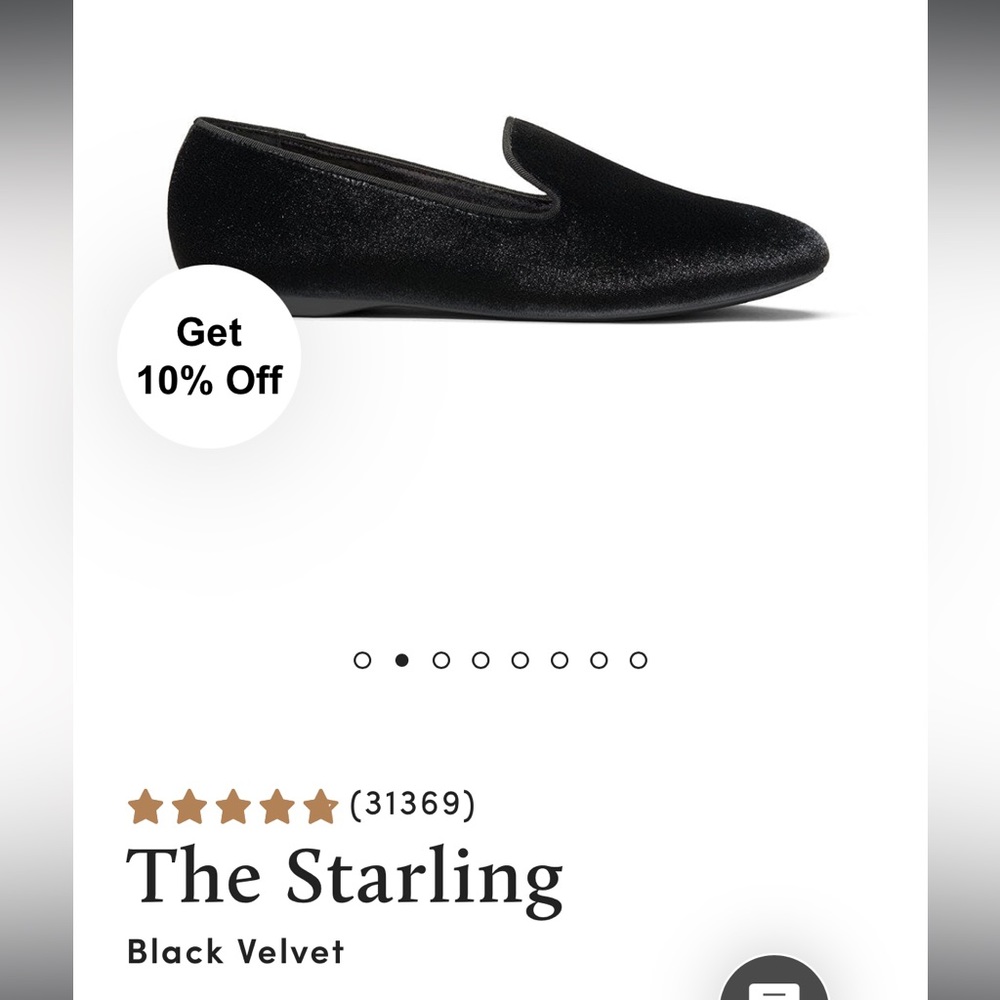The image size is (1000, 1000).
Task: Open the sixth image via its carousel dot
Action: click(559, 659)
